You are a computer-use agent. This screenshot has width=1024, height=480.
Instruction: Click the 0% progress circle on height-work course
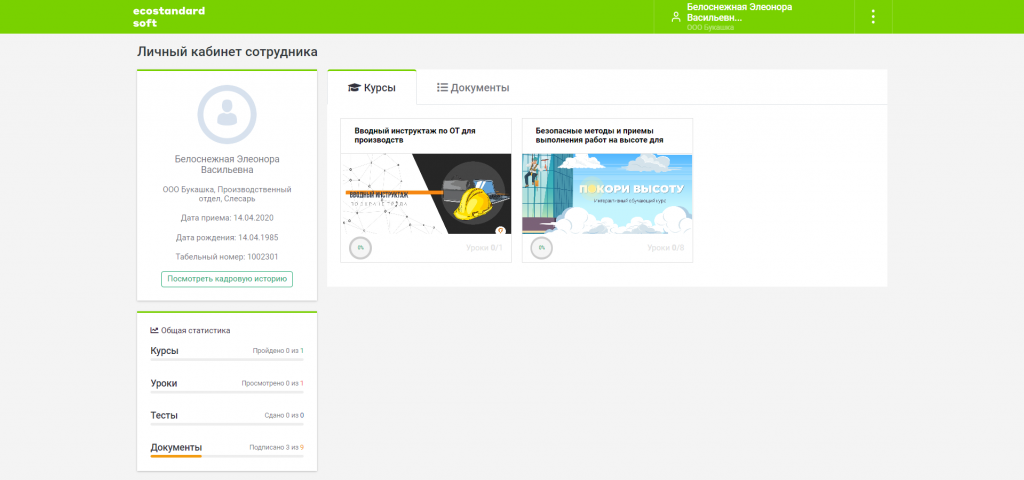point(541,247)
